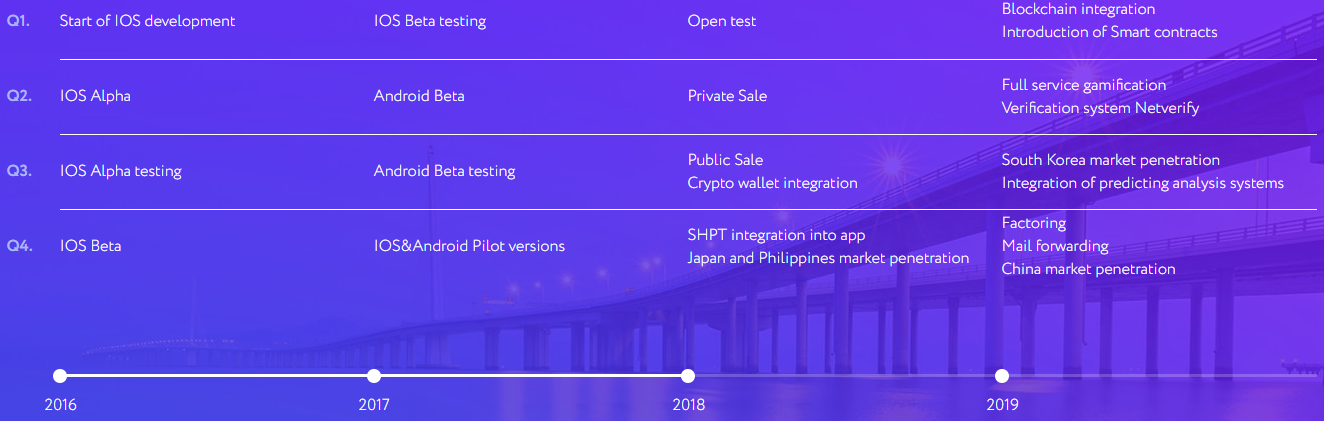Click the Q1. quarter label

(x=18, y=20)
